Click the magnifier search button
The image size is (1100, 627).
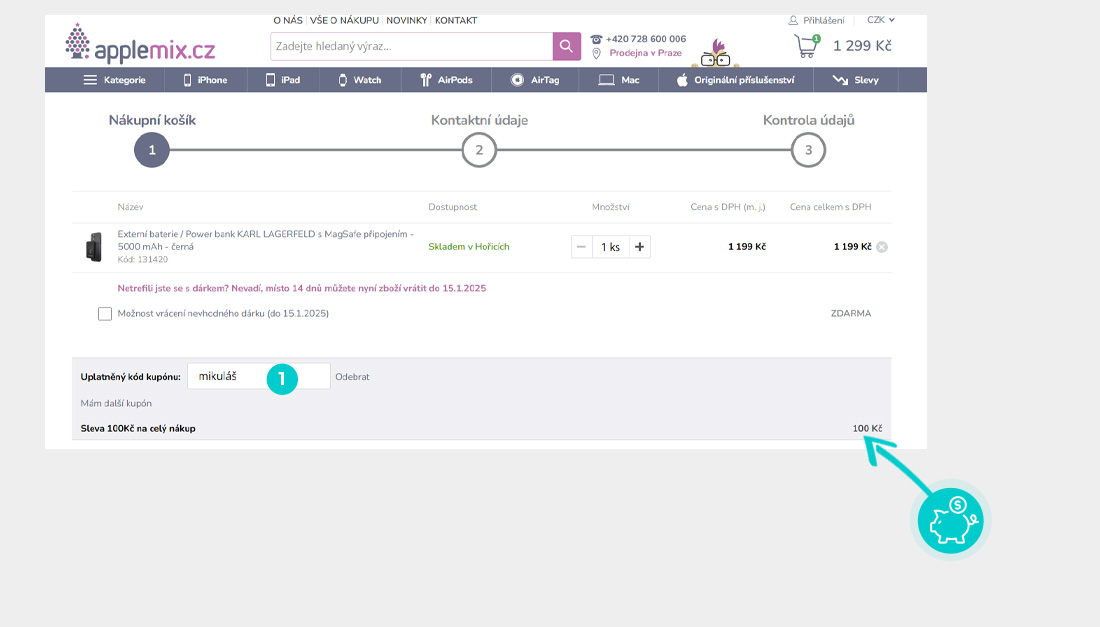566,46
